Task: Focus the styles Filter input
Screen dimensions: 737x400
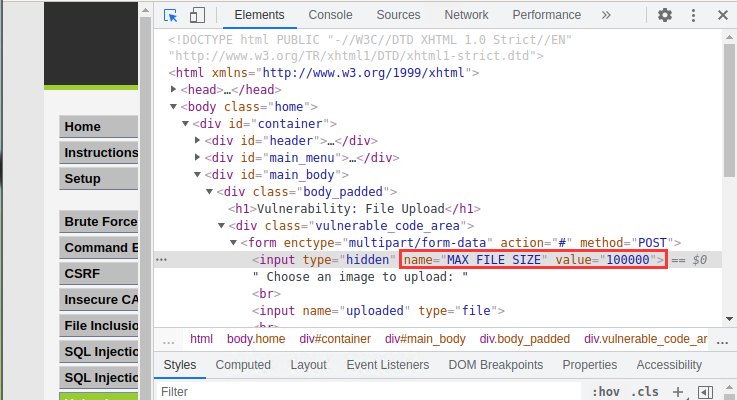Action: click(369, 392)
